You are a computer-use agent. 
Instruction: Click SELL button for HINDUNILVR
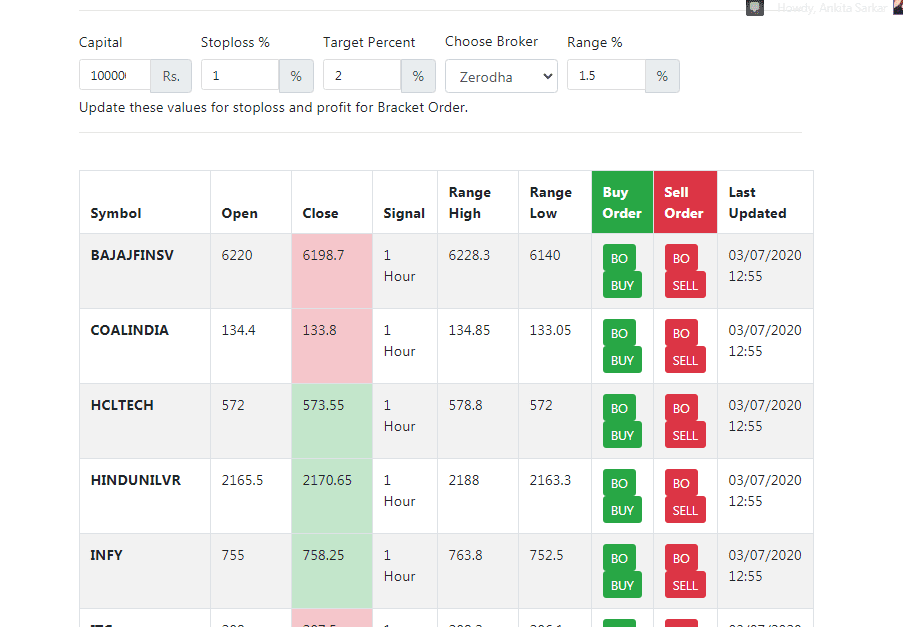coord(685,510)
